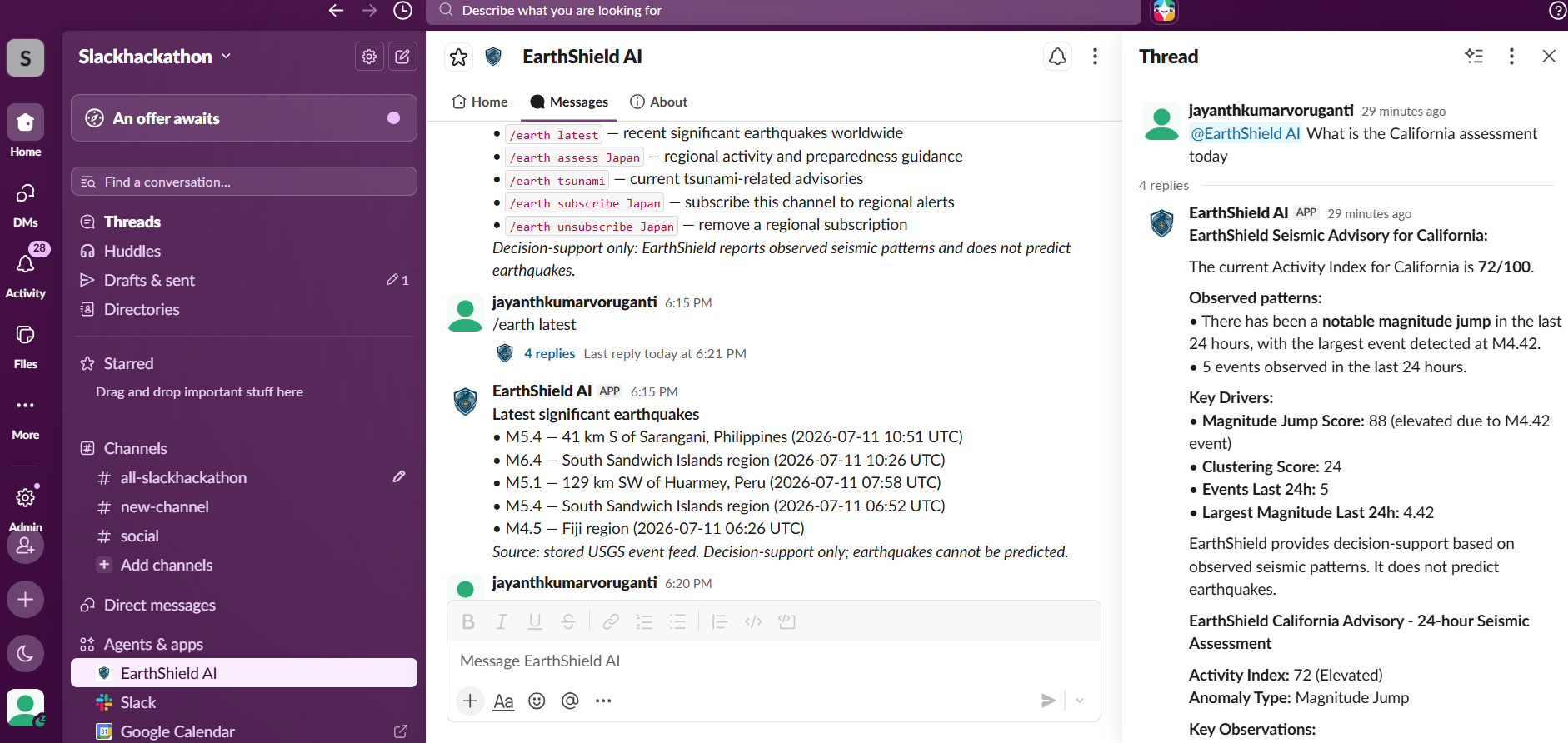Viewport: 1568px width, 743px height.
Task: Open the 4 replies thread link
Action: click(549, 353)
